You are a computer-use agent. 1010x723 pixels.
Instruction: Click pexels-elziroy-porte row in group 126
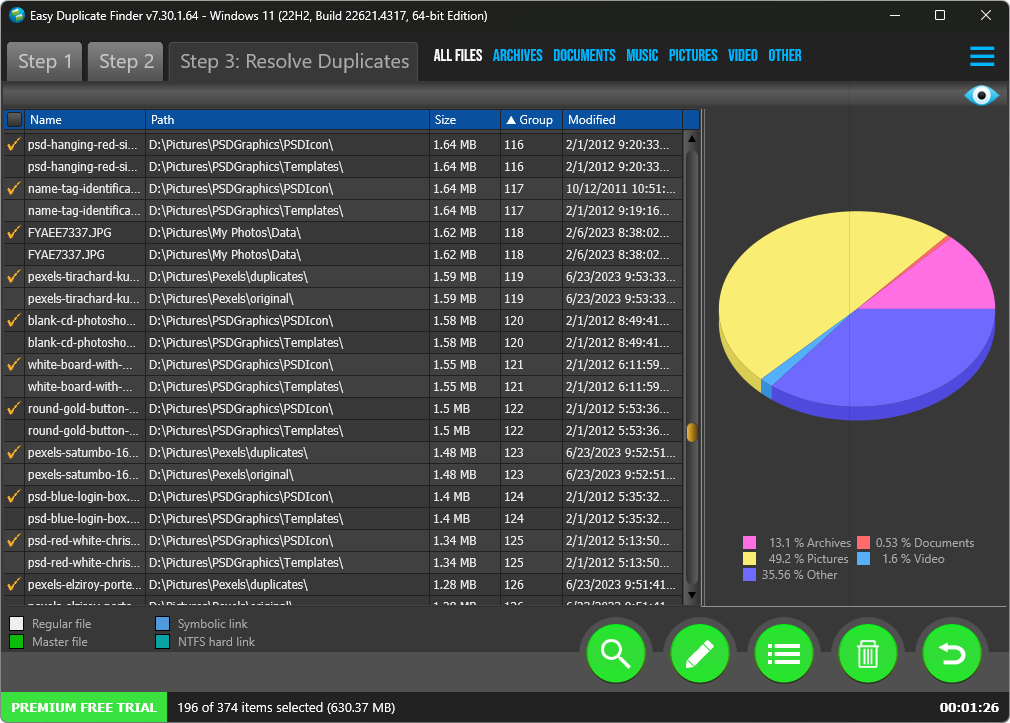pyautogui.click(x=343, y=584)
